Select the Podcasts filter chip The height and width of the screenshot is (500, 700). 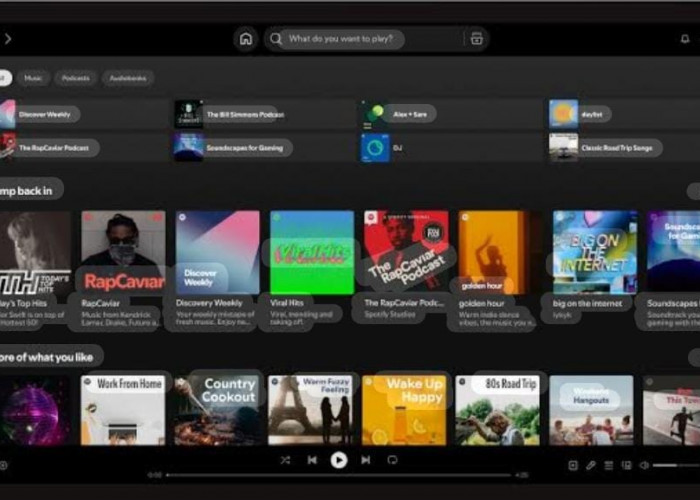pyautogui.click(x=75, y=78)
